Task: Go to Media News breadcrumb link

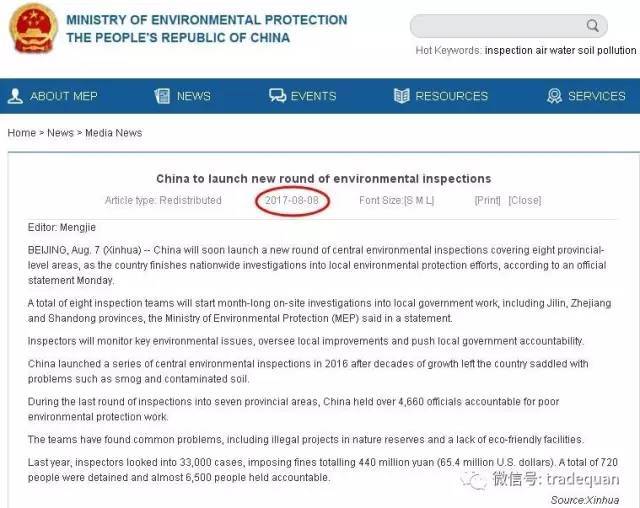Action: click(x=113, y=133)
